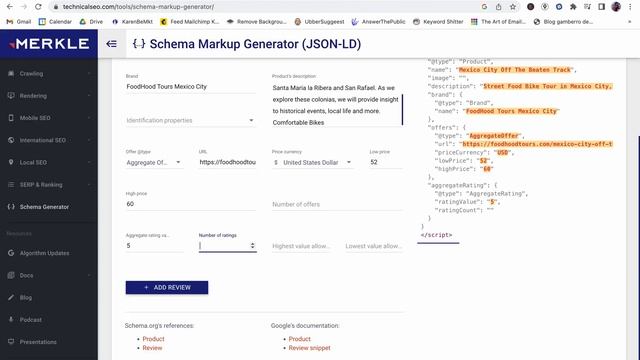Screen dimensions: 640x360
Task: Collapse sidebar with the menu toggle icon
Action: [x=111, y=44]
